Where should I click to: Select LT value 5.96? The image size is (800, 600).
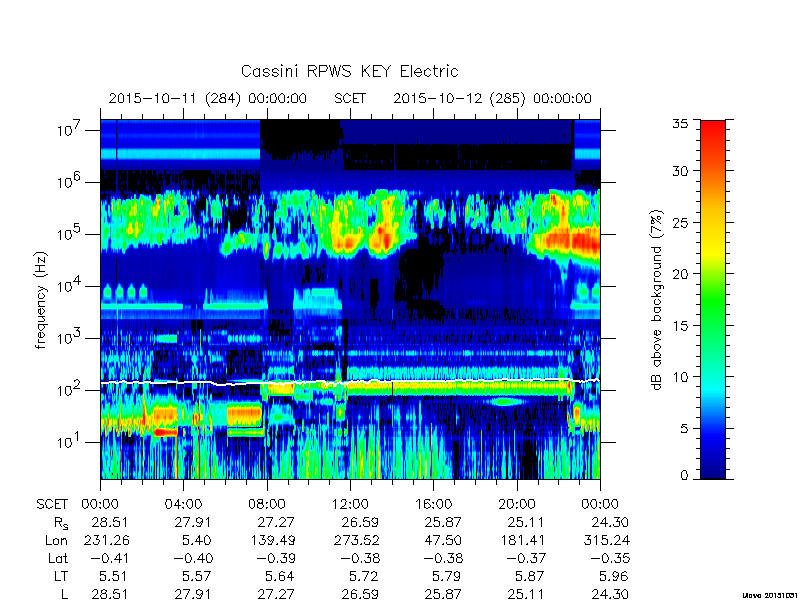coord(613,577)
